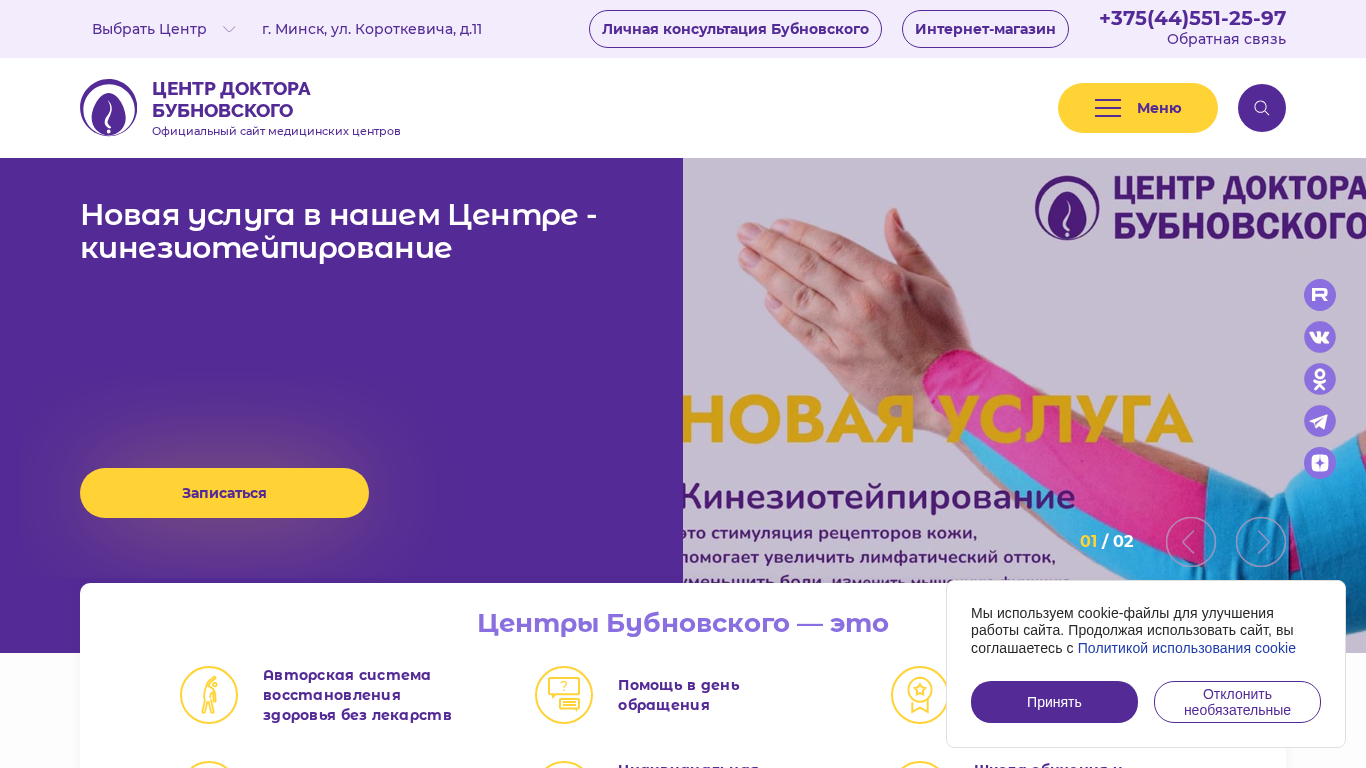Open the Odnoklassniki social icon
Image resolution: width=1366 pixels, height=768 pixels.
(1320, 379)
